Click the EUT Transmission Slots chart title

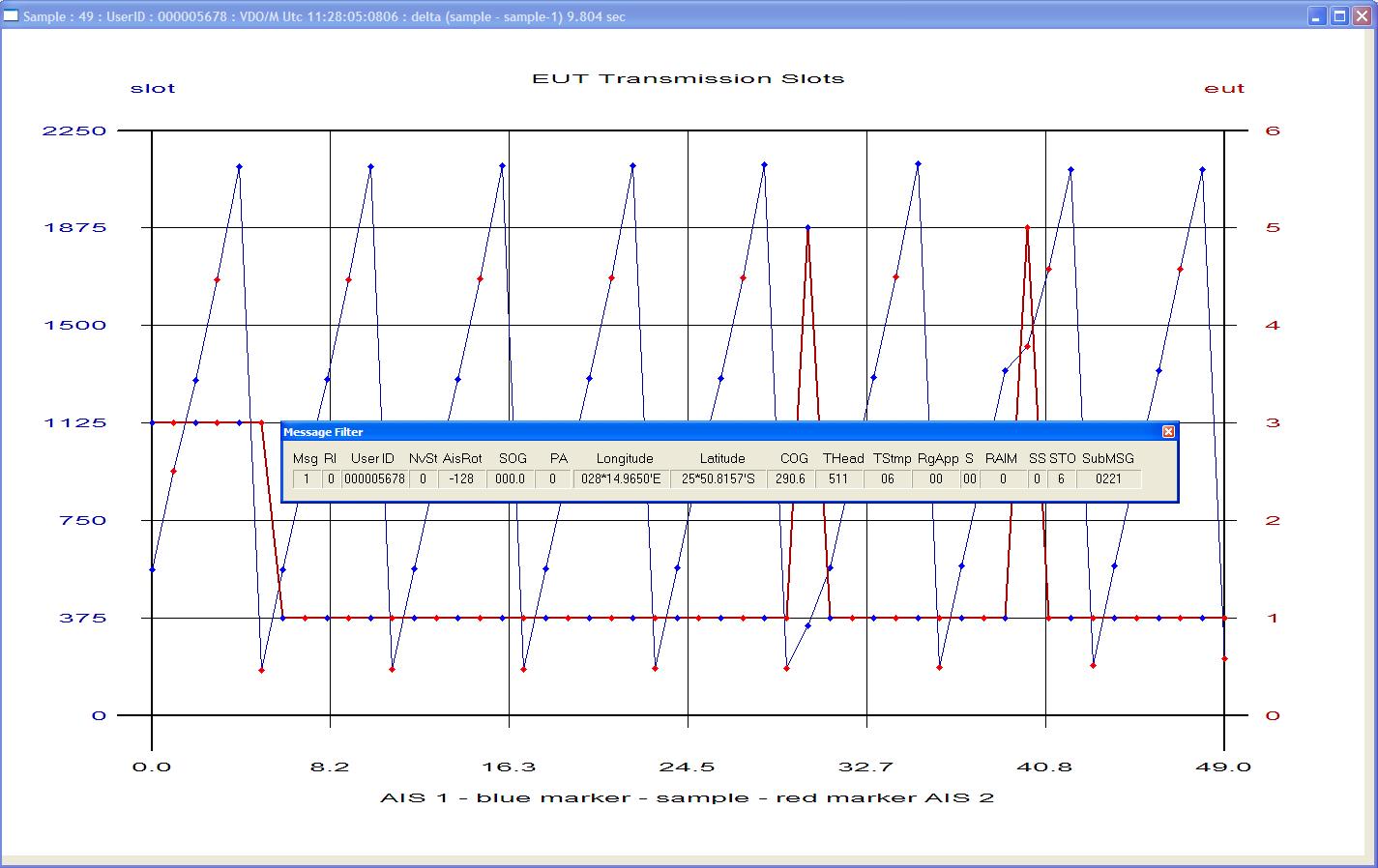point(688,78)
